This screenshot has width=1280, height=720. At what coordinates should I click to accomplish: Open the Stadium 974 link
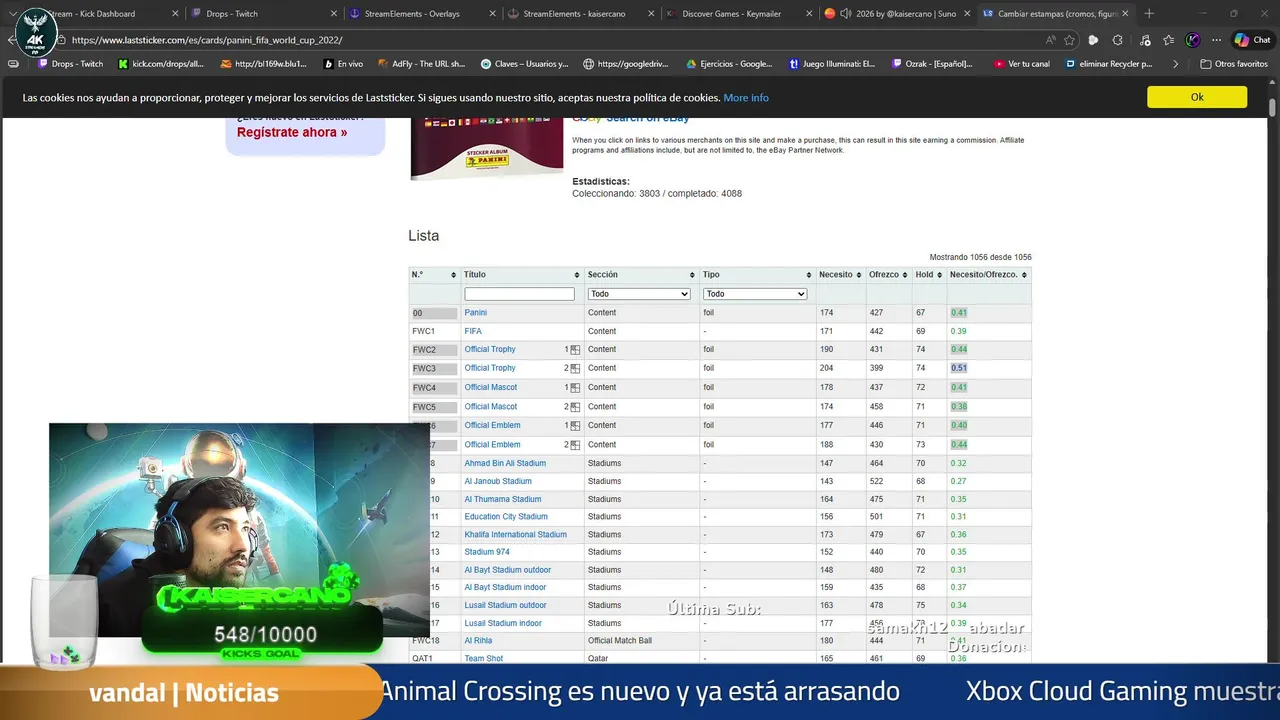tap(487, 552)
